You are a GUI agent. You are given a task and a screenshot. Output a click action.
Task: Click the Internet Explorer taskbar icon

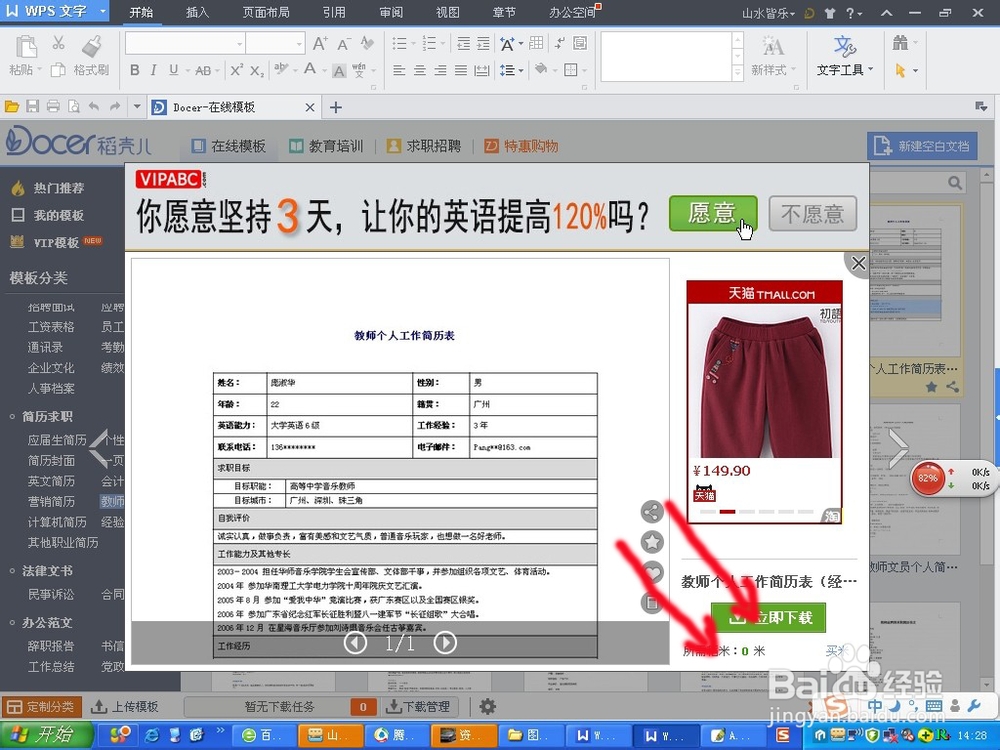click(152, 735)
